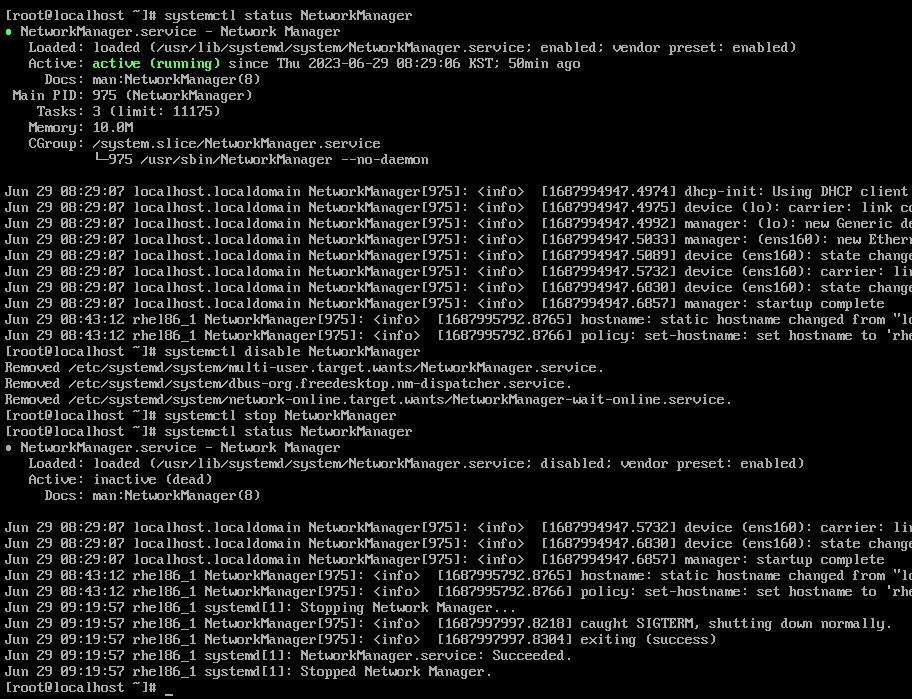Viewport: 912px width, 699px height.
Task: Select the 'exiting (success)' log message
Action: (x=648, y=639)
